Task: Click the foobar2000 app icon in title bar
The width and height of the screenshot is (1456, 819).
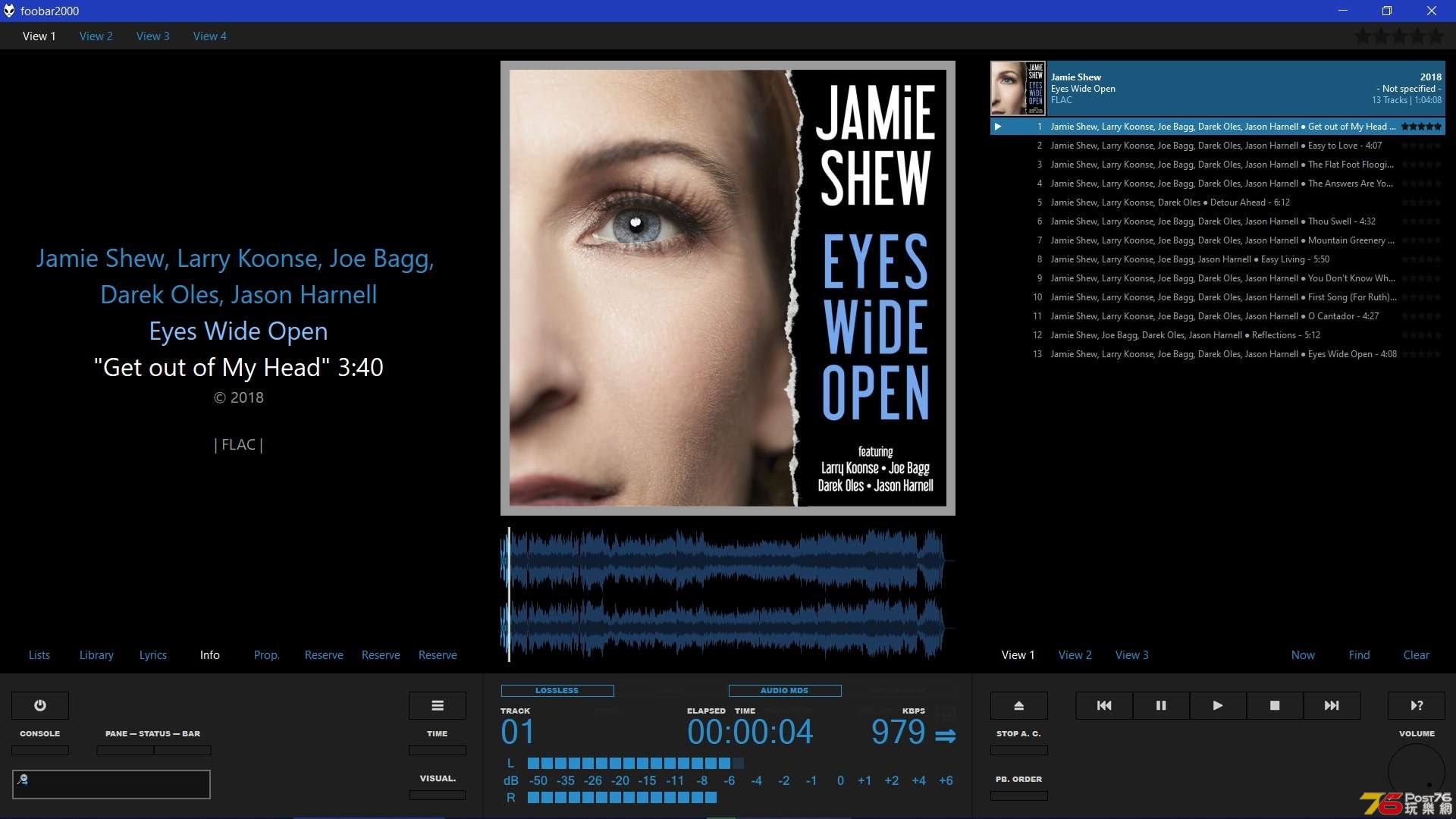Action: (x=9, y=11)
